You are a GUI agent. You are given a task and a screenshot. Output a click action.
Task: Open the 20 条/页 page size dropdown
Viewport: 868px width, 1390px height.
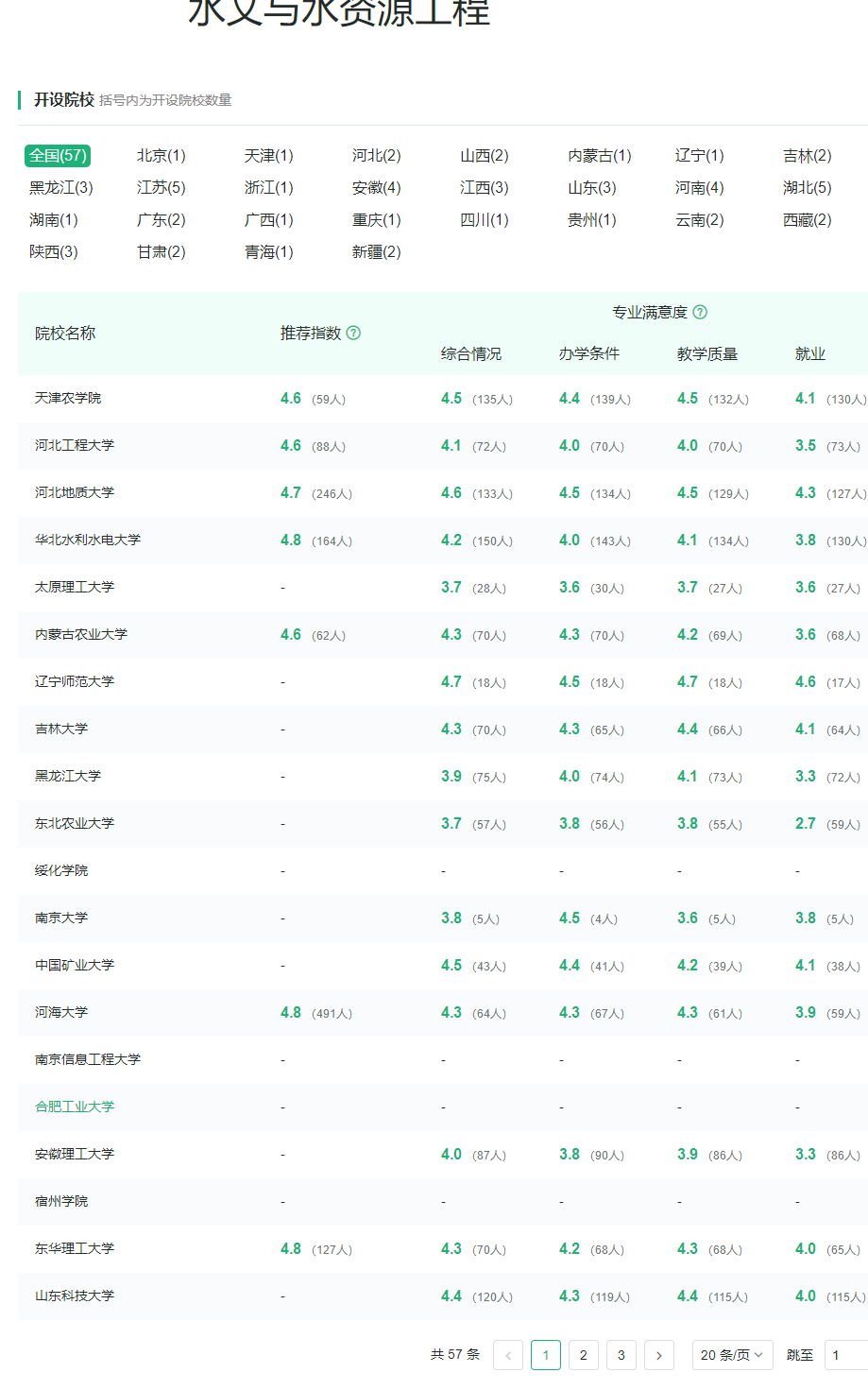pyautogui.click(x=733, y=1355)
